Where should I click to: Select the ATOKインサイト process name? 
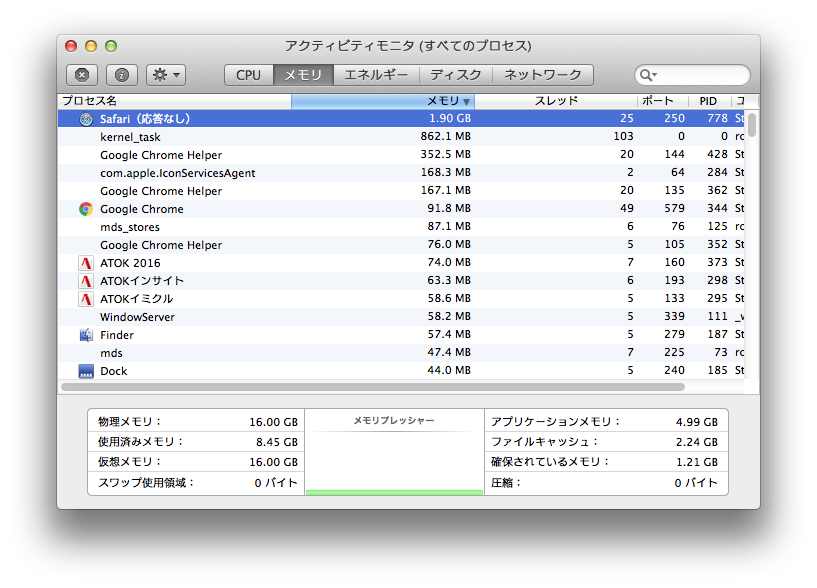(x=142, y=281)
